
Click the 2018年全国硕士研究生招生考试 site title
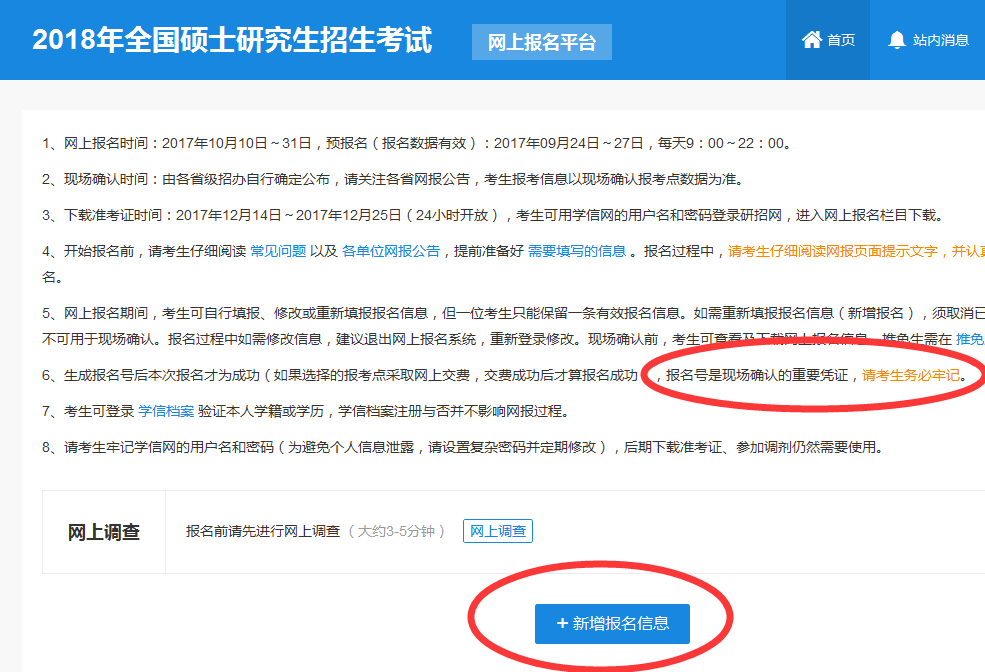click(x=232, y=40)
